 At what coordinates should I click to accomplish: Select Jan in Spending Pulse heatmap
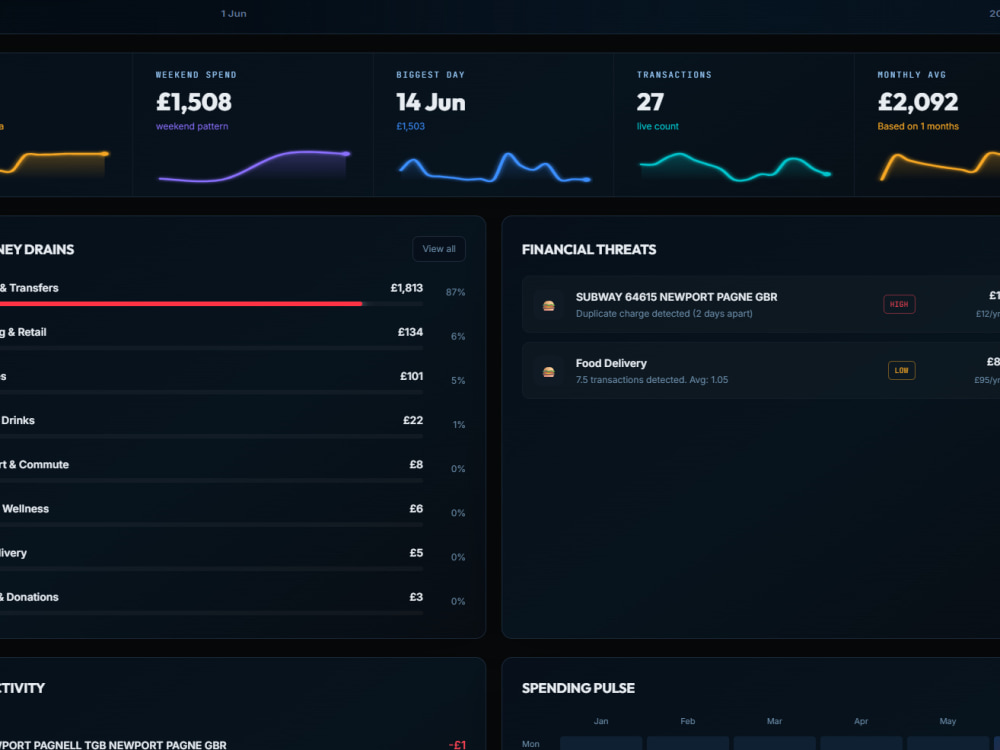601,721
